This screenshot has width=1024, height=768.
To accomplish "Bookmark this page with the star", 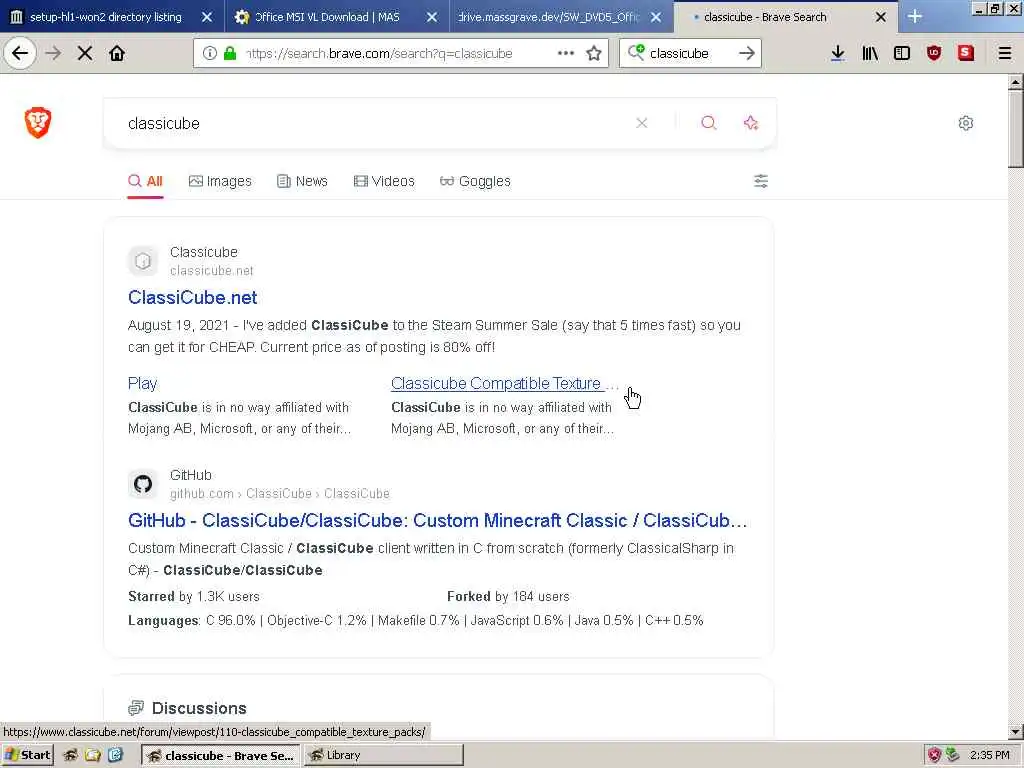I will pyautogui.click(x=594, y=53).
